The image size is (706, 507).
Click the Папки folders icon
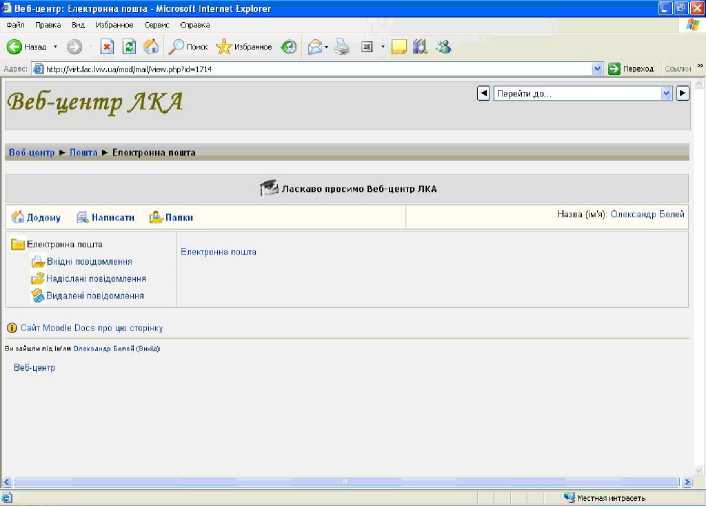[x=156, y=217]
